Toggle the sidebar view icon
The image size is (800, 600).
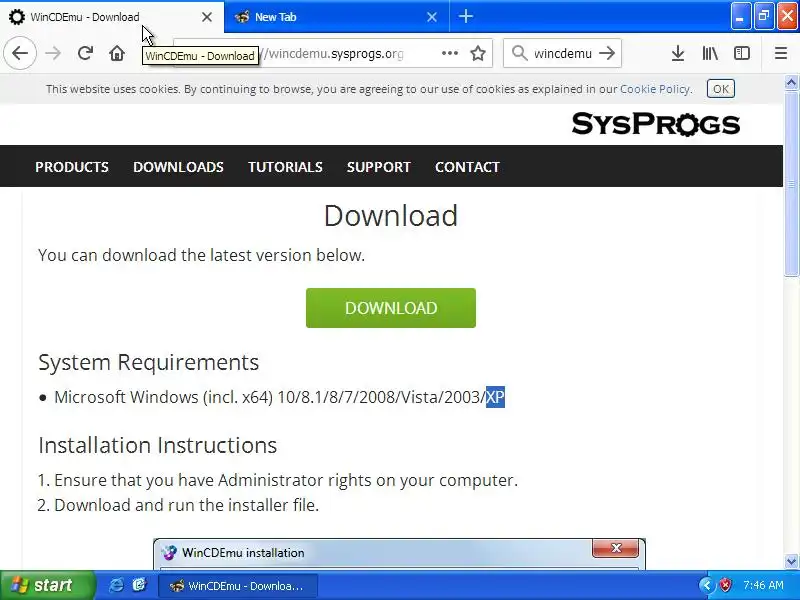742,53
